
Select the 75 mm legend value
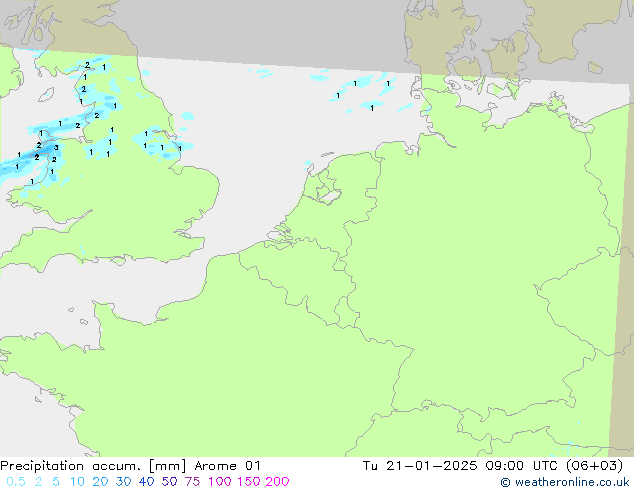tap(192, 482)
